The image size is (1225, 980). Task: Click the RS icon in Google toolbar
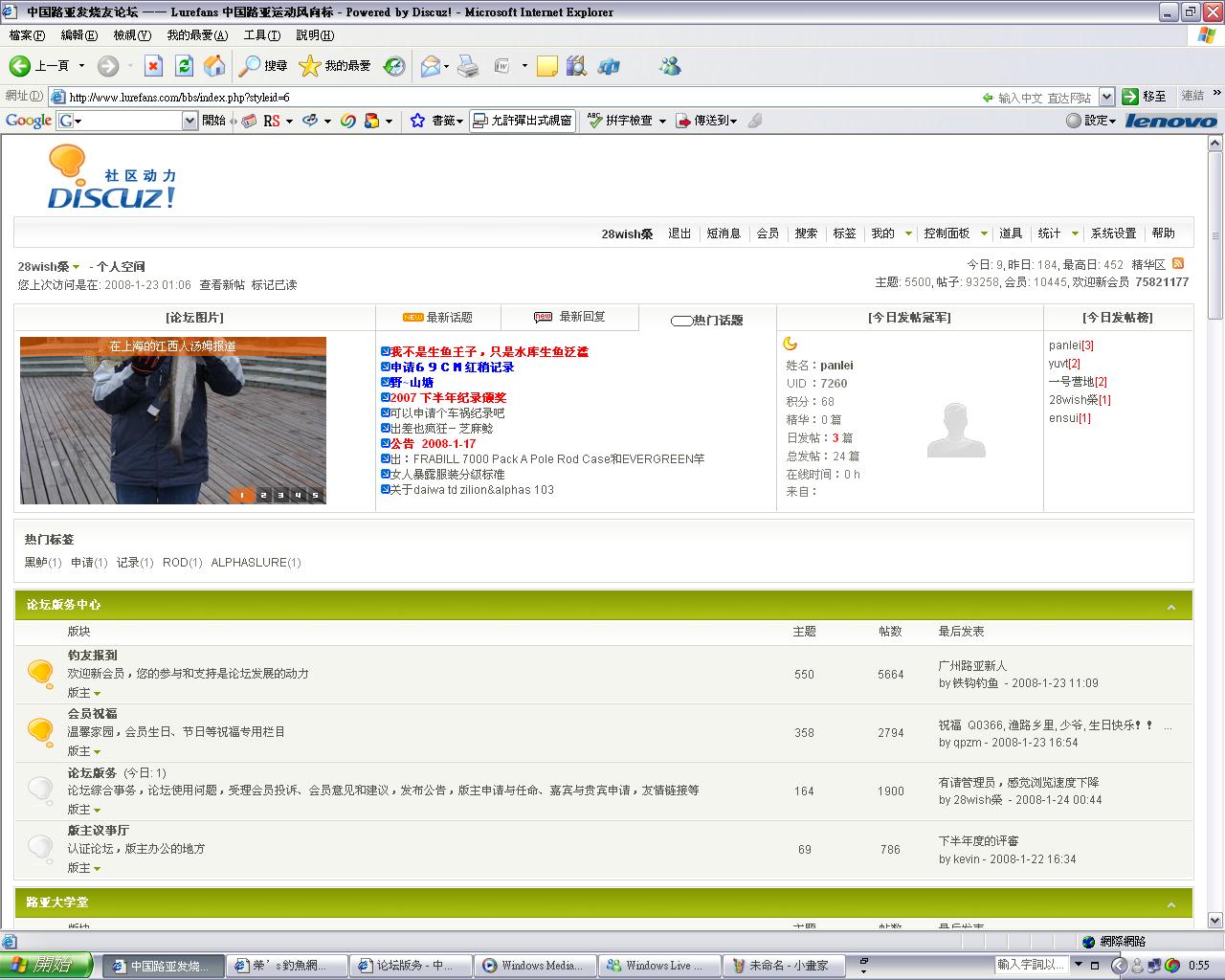pyautogui.click(x=272, y=121)
